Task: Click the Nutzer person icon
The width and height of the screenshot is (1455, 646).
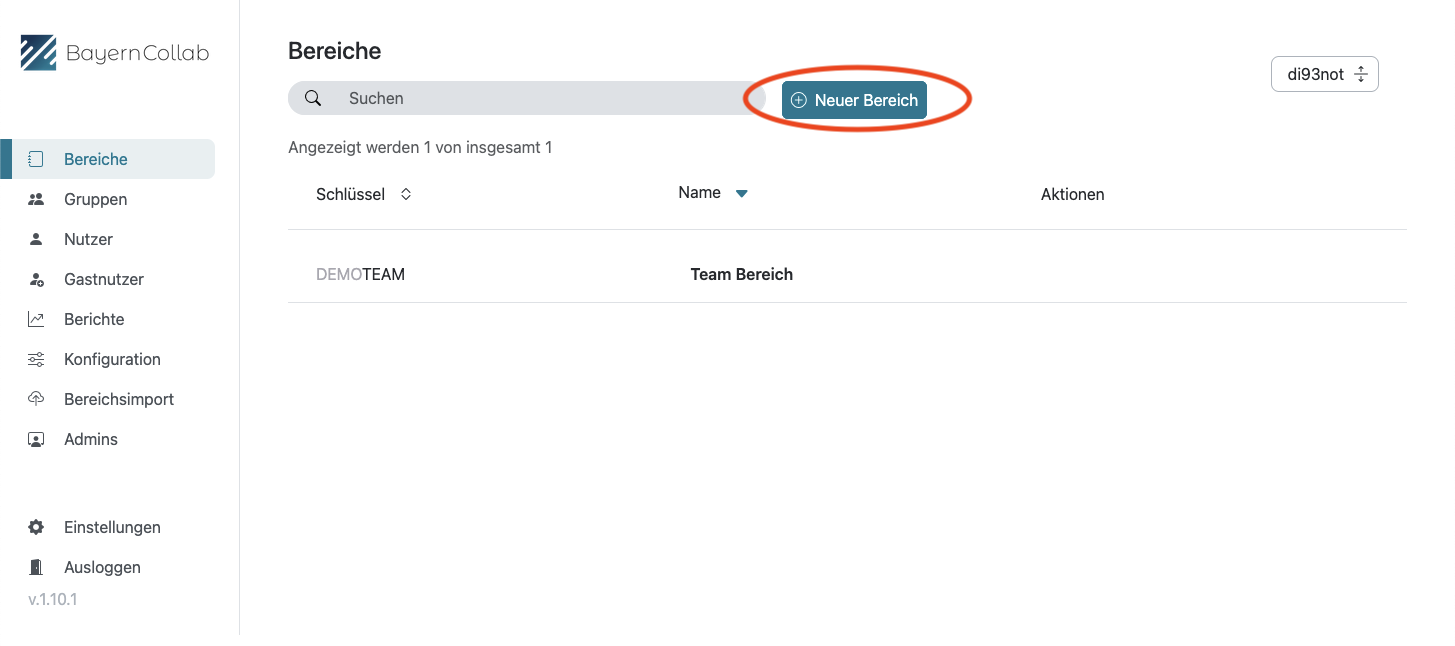Action: click(x=36, y=239)
